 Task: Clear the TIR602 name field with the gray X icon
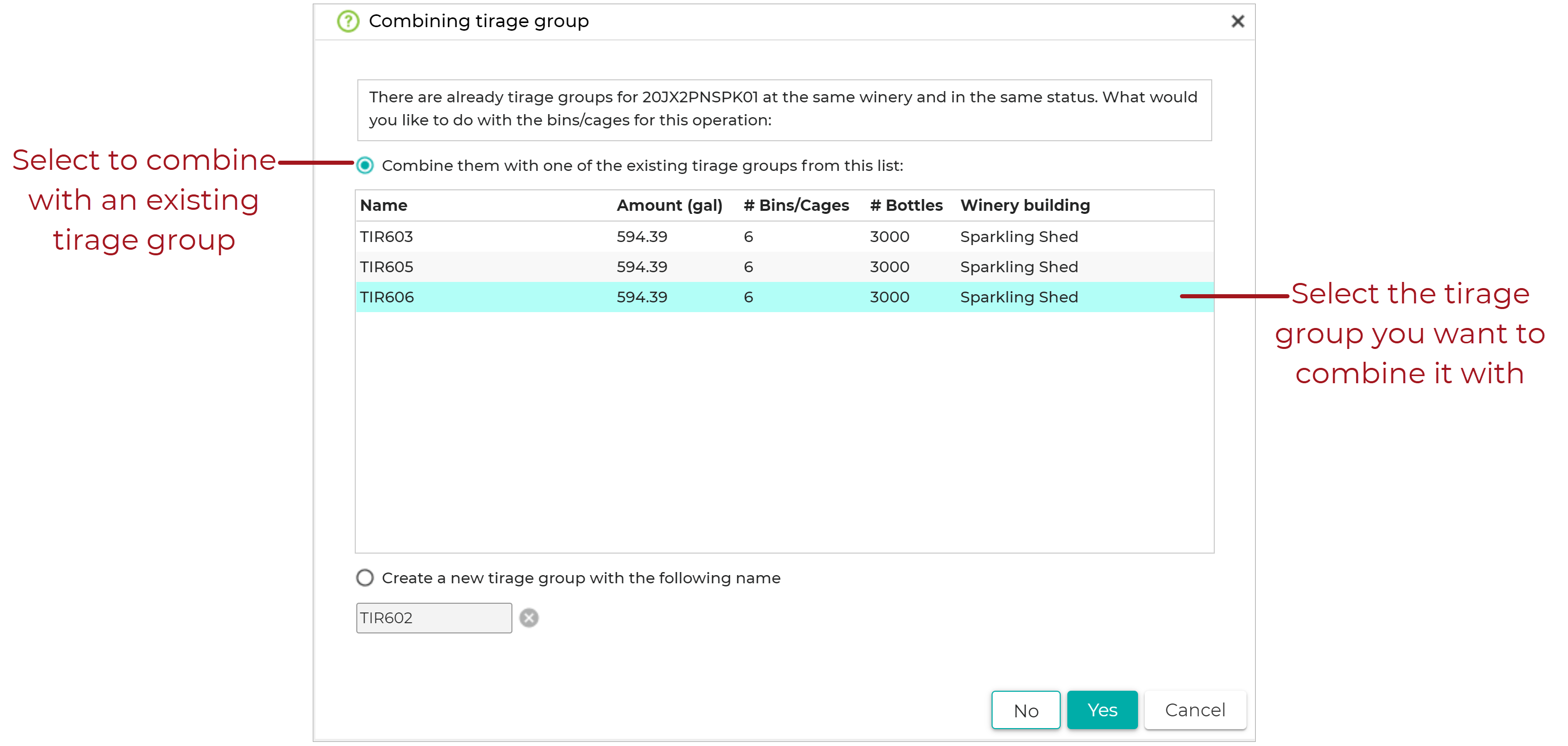[529, 618]
